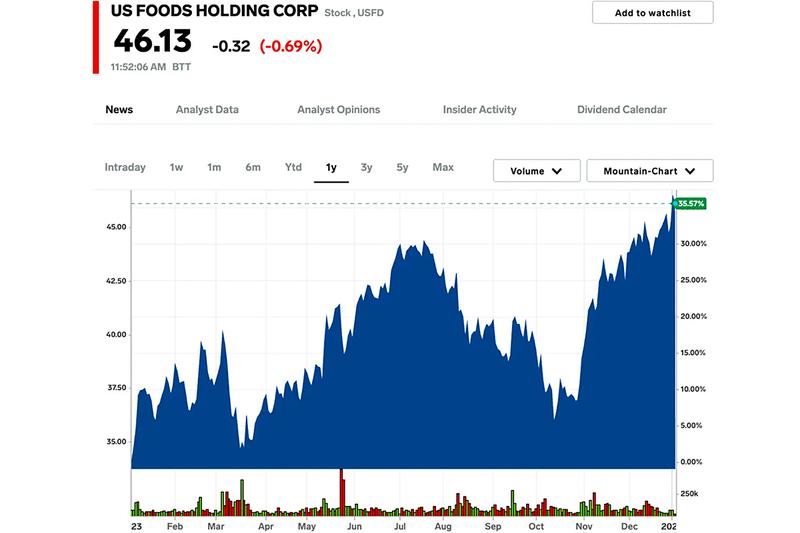Select the 3y time range
The height and width of the screenshot is (533, 800).
click(x=366, y=167)
